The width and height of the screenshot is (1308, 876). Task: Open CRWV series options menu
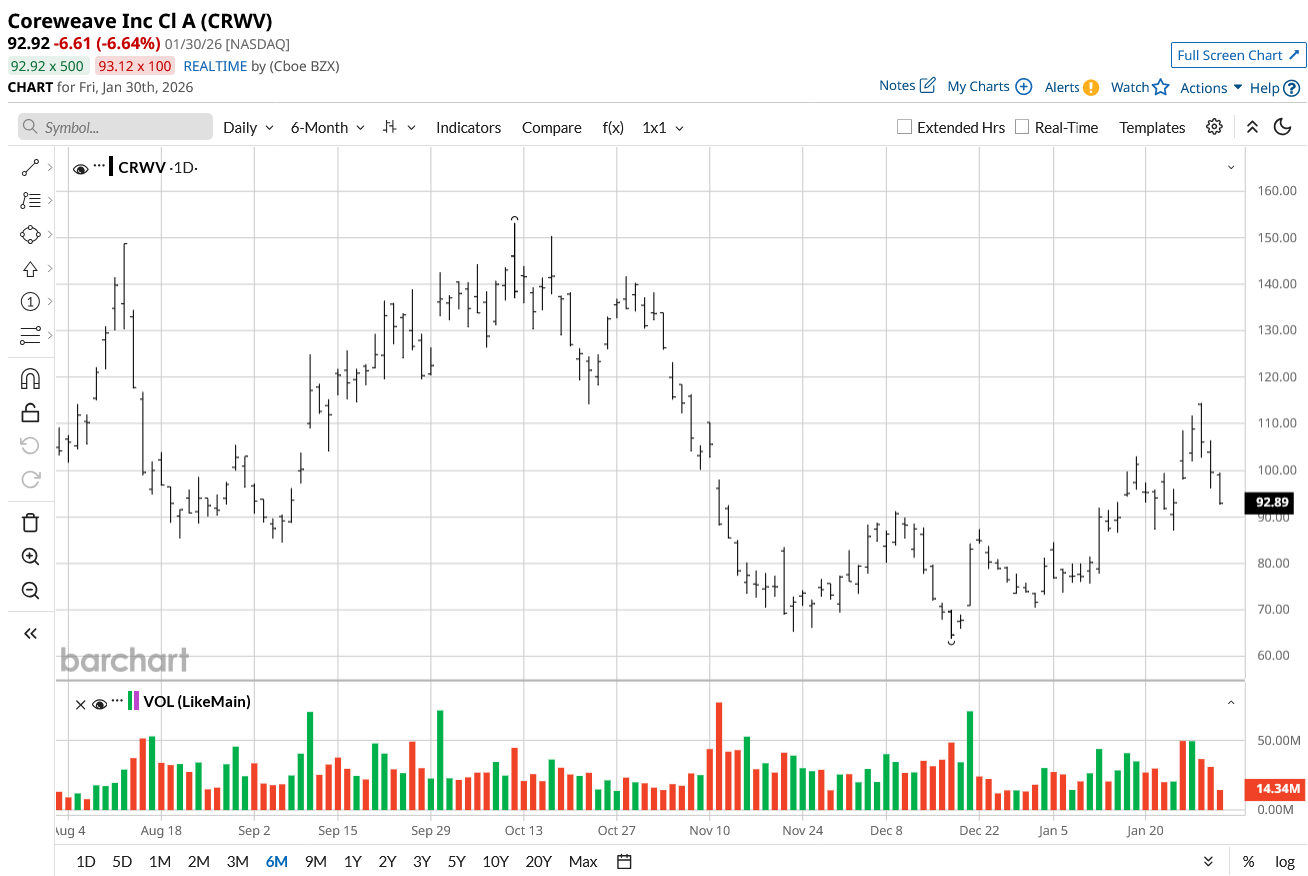tap(99, 165)
